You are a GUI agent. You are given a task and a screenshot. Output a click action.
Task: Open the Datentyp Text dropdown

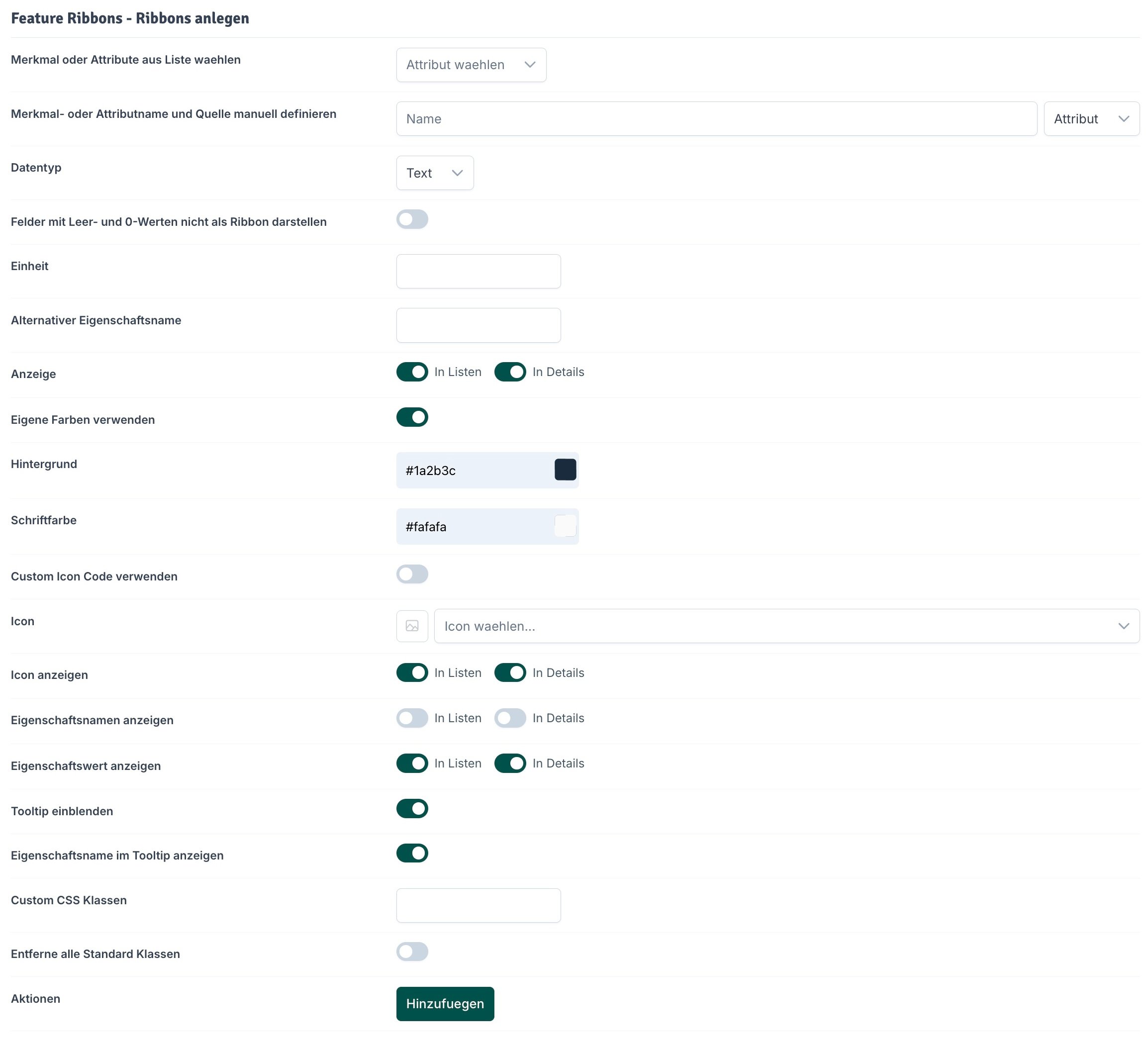435,173
